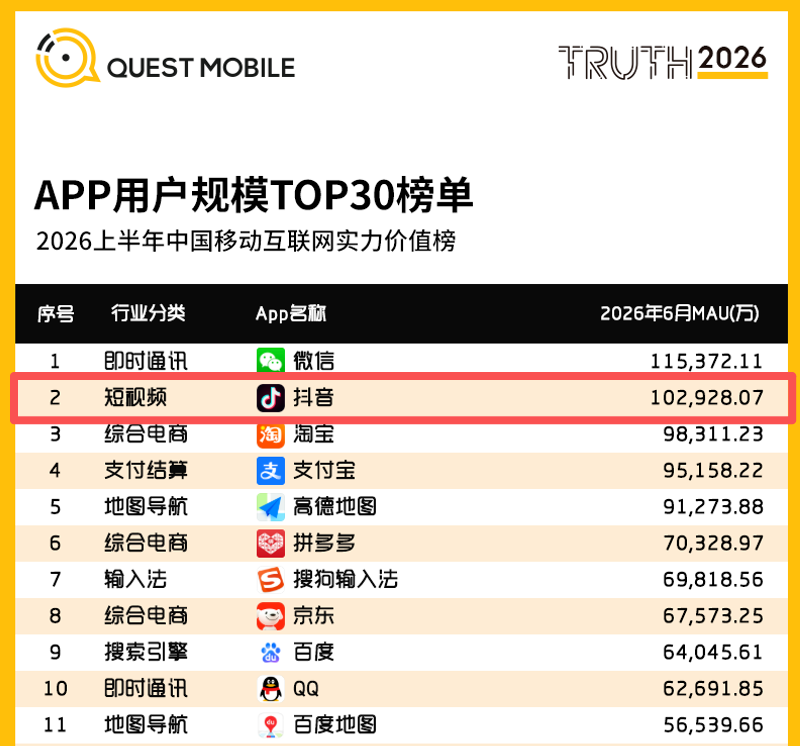
Task: Click the category 短视频 in row 2
Action: pyautogui.click(x=136, y=397)
